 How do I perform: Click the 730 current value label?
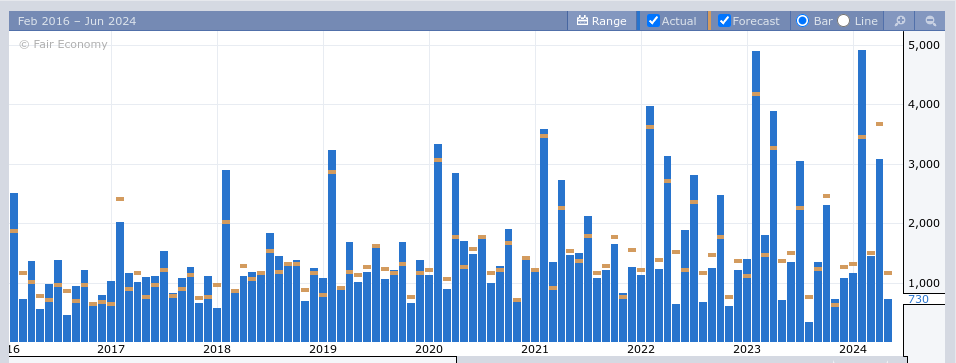pos(918,299)
